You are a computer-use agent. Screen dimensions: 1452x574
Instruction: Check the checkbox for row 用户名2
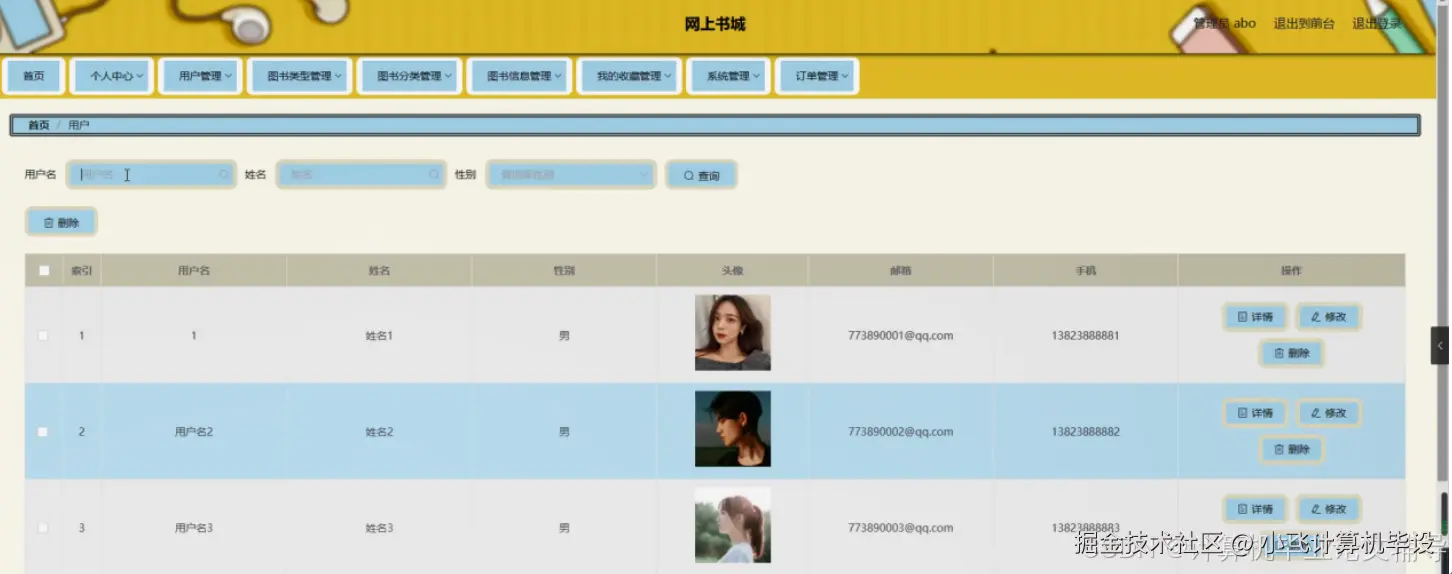click(x=43, y=432)
